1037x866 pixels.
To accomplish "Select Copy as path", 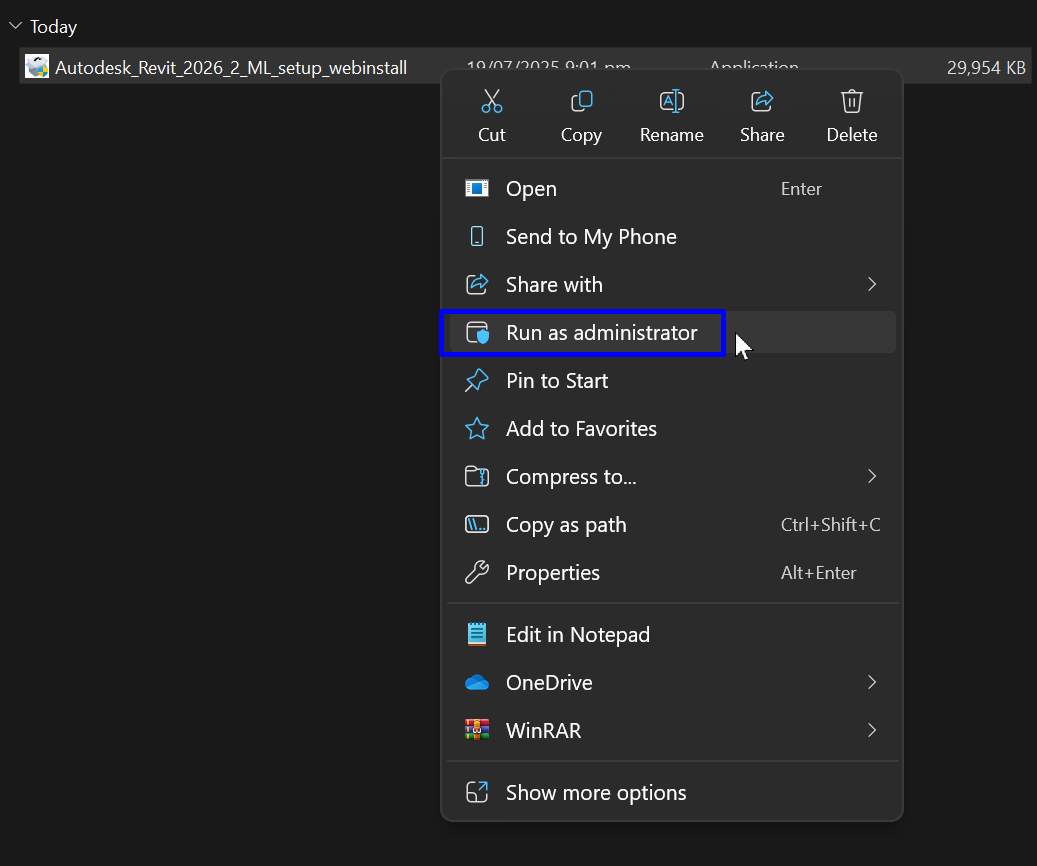I will (x=566, y=524).
